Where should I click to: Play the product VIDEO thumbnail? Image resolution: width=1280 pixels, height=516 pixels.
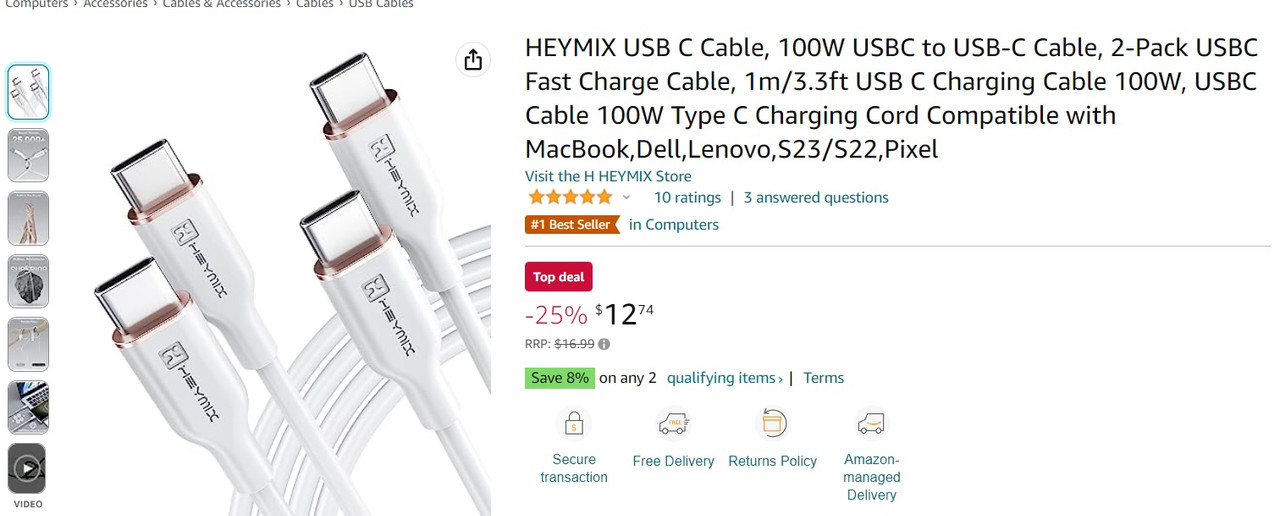click(x=28, y=468)
